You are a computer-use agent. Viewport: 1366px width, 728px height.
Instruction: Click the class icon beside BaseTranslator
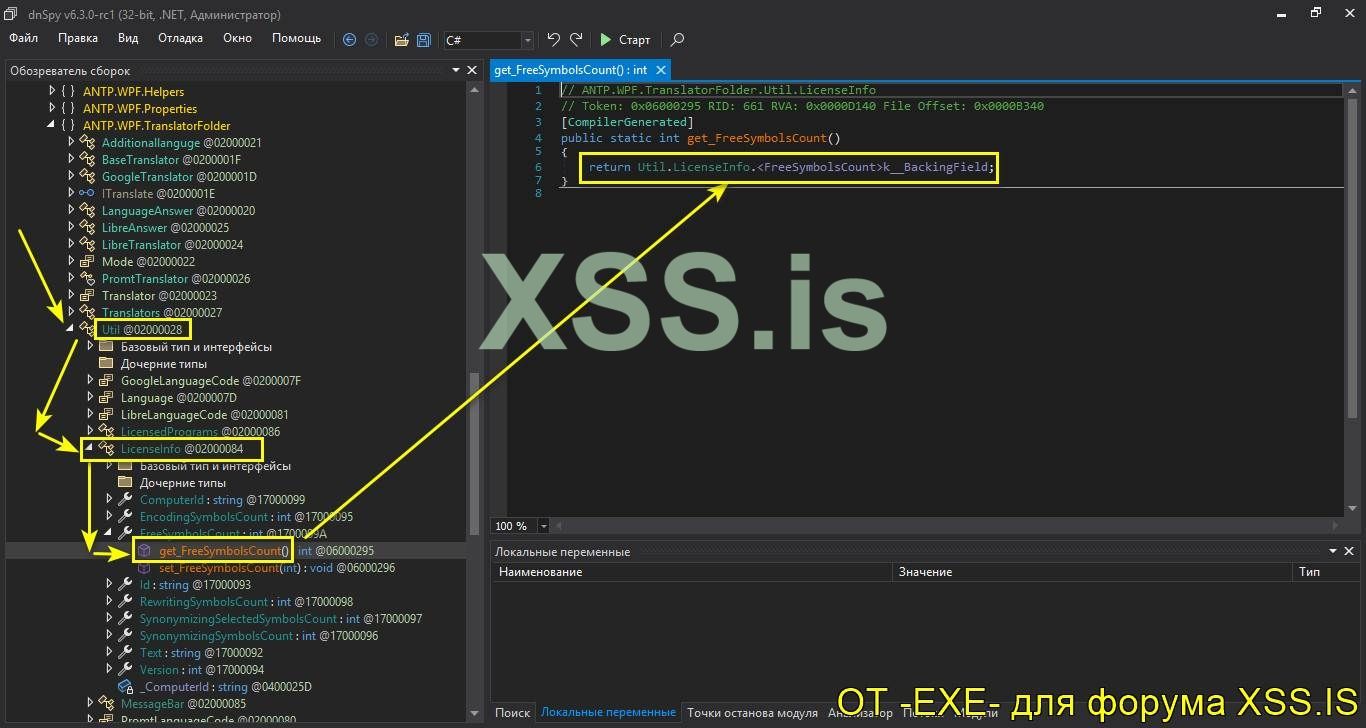pos(87,160)
